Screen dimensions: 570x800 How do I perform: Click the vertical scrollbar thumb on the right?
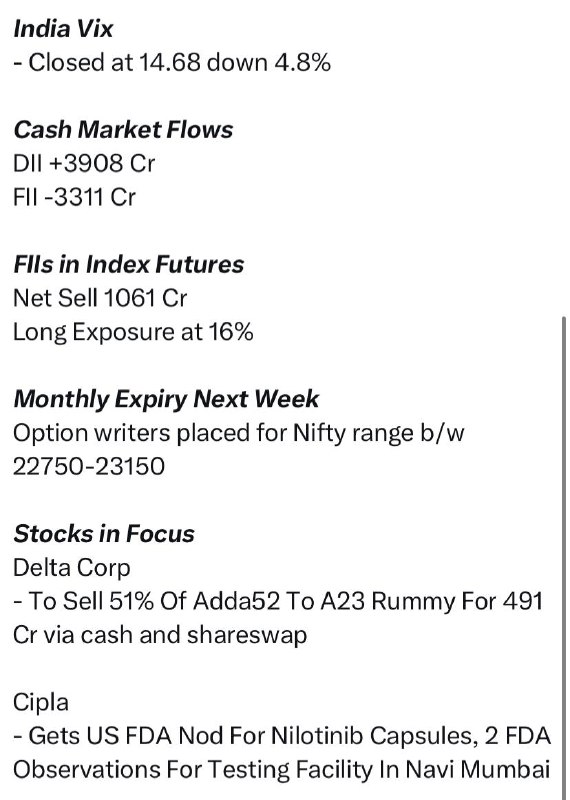point(563,556)
